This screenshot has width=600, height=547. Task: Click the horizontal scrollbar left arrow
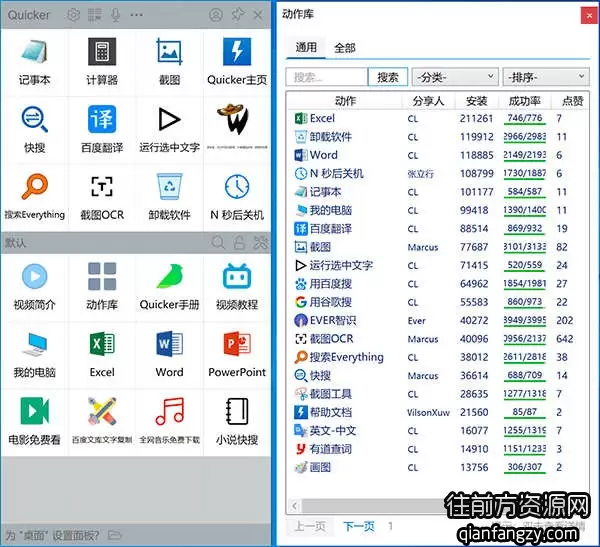(294, 506)
